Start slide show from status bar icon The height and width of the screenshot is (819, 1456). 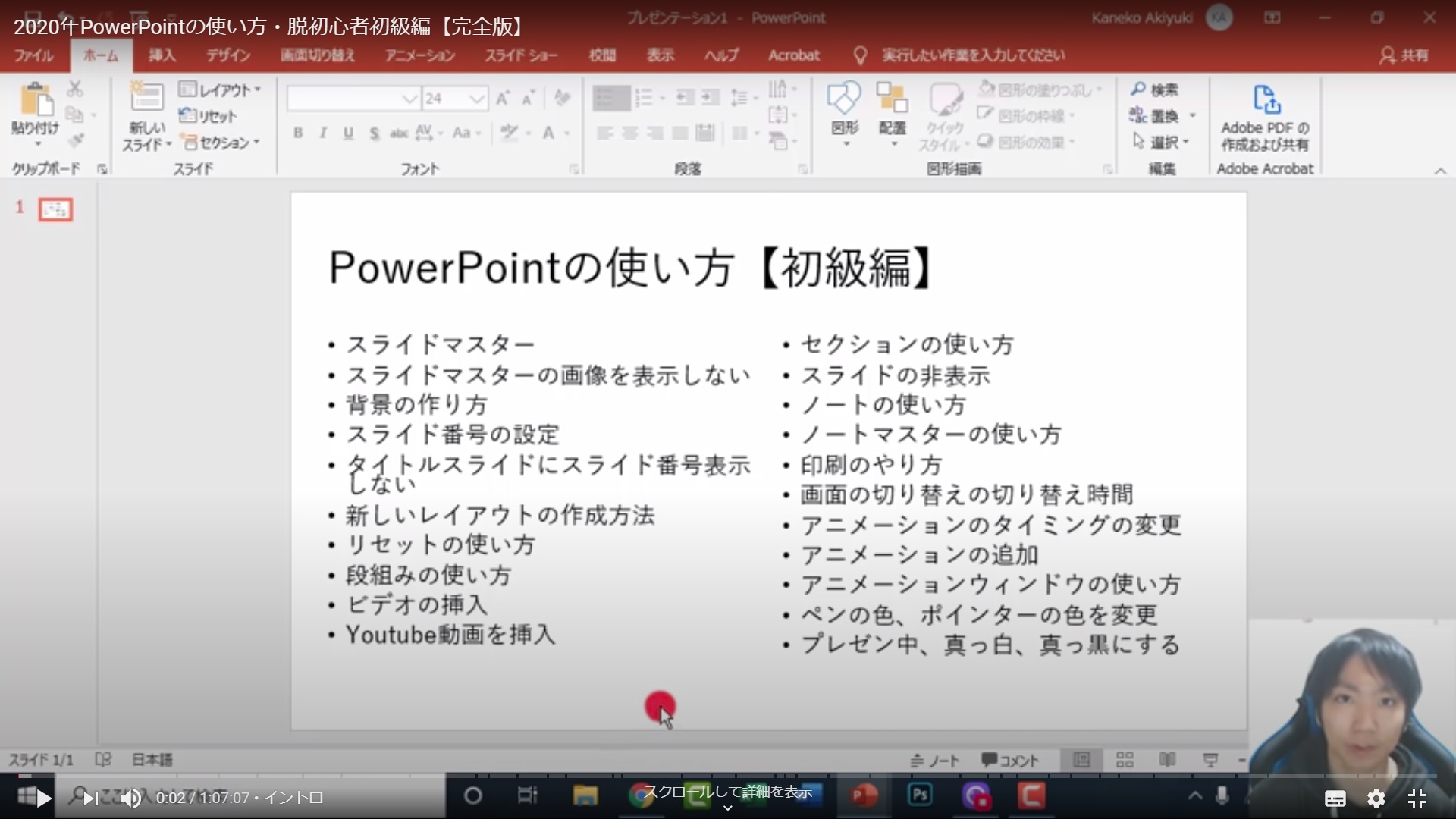click(x=1210, y=760)
